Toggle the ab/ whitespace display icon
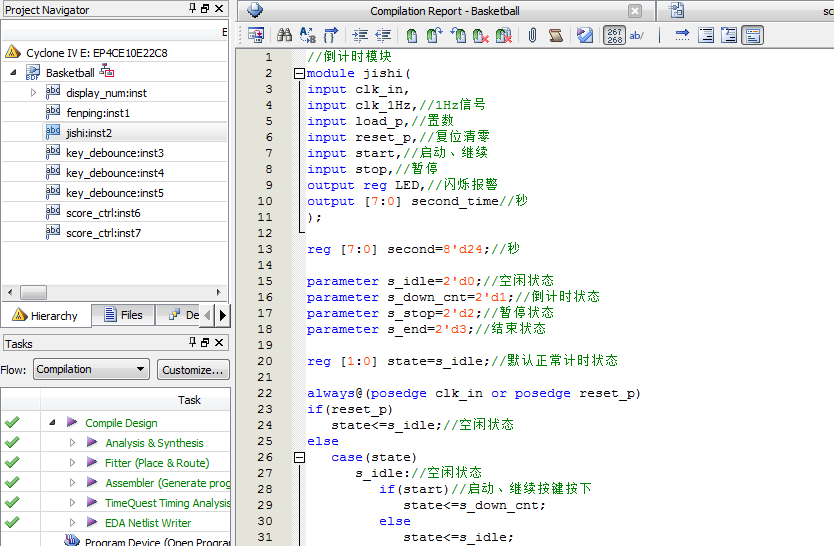This screenshot has height=546, width=834. [x=637, y=36]
